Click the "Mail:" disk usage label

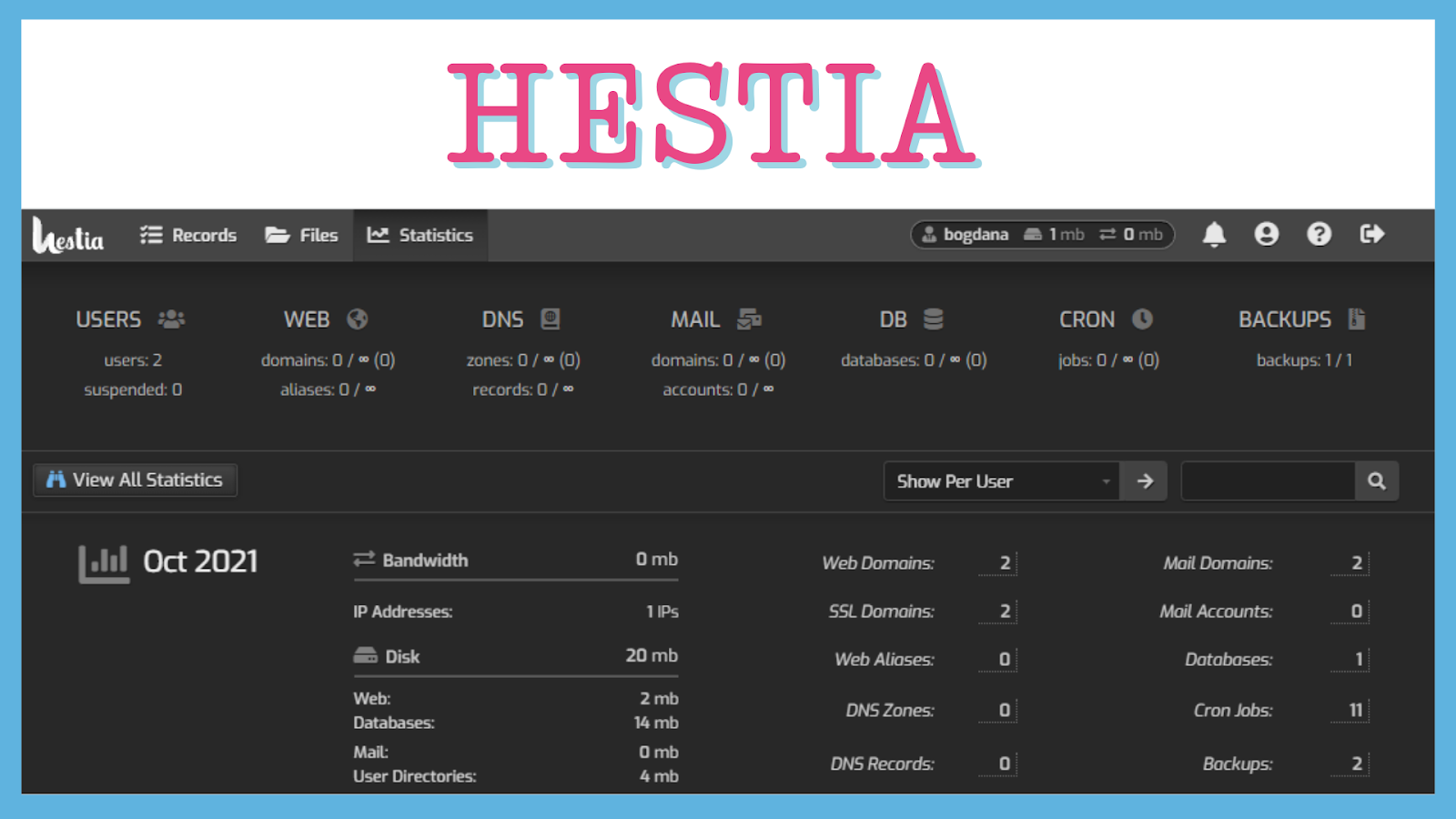[370, 753]
